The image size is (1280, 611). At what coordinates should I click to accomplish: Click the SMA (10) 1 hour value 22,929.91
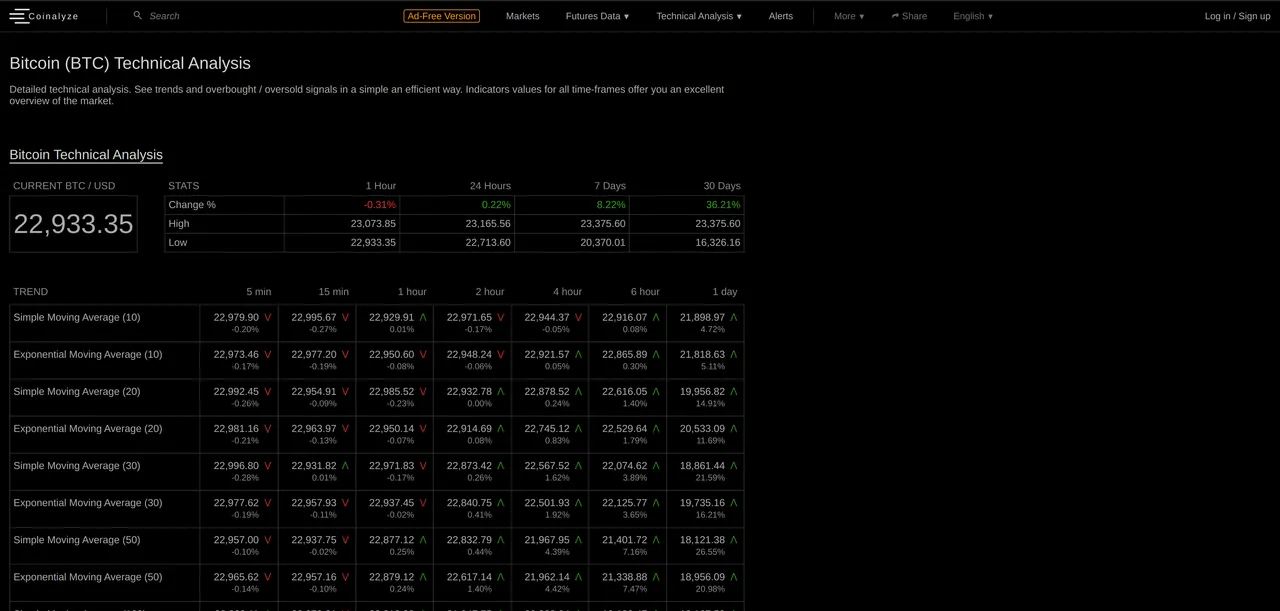(x=391, y=318)
